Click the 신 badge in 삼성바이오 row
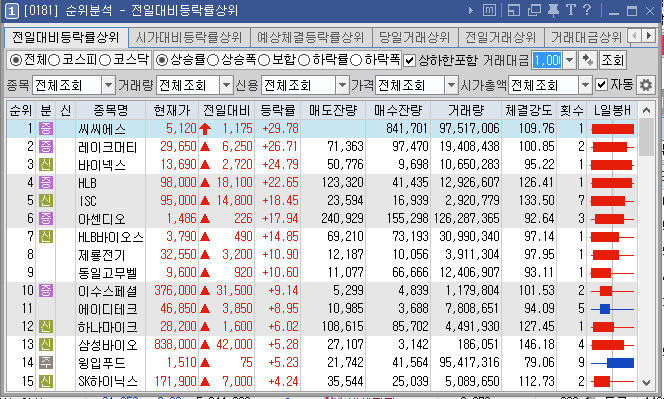664x399 pixels. [x=46, y=345]
